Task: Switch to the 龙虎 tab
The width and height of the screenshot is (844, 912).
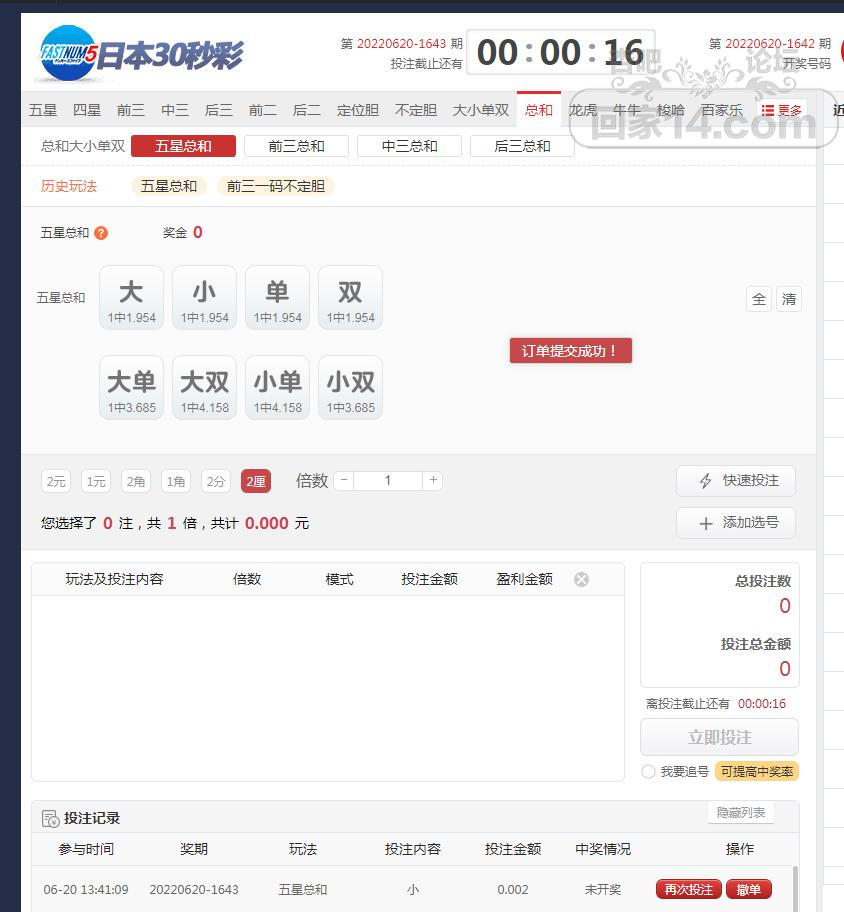Action: [x=582, y=110]
